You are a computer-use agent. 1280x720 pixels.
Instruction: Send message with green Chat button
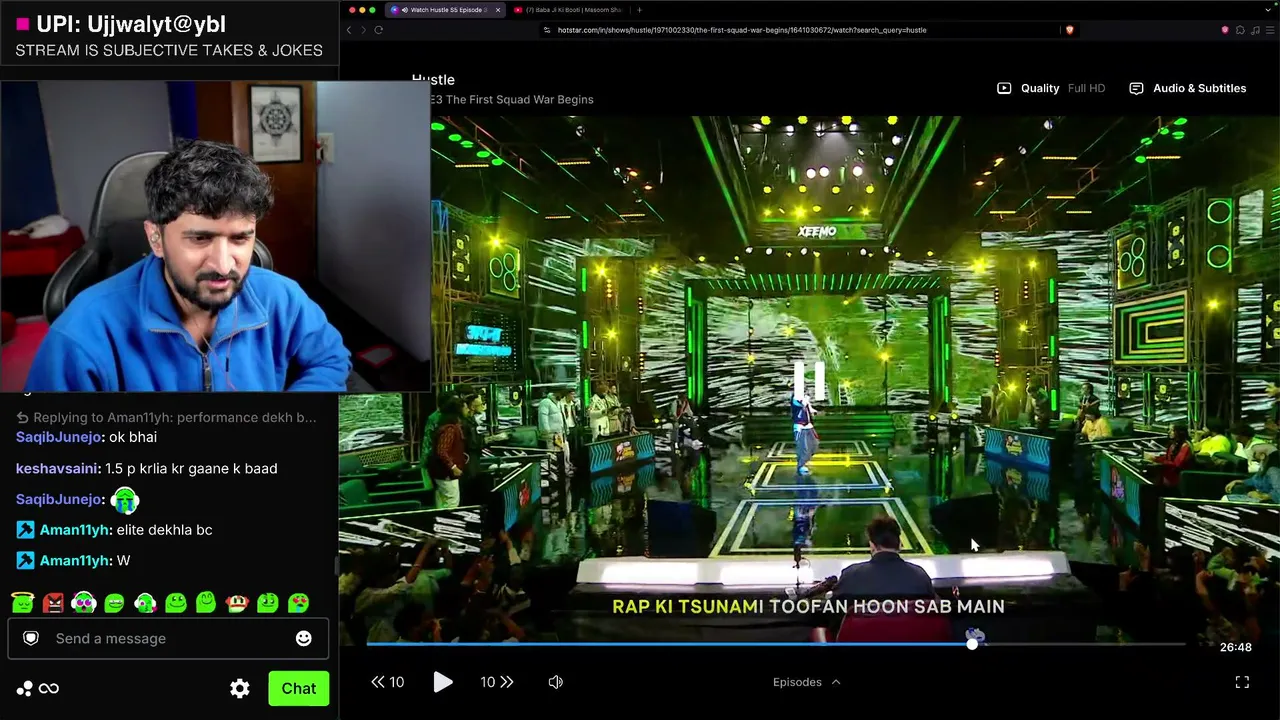pyautogui.click(x=298, y=688)
